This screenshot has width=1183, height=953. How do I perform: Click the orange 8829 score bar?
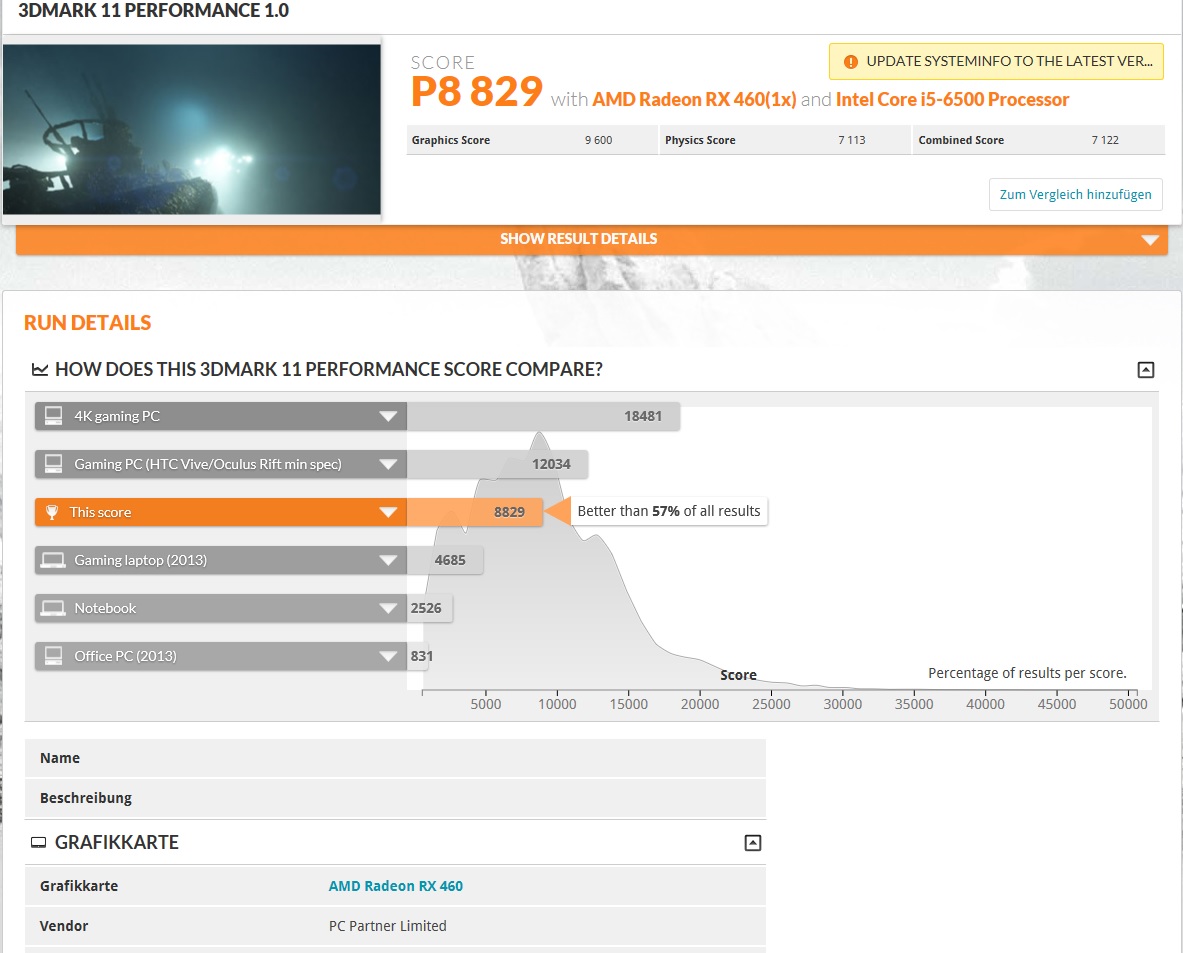[475, 512]
